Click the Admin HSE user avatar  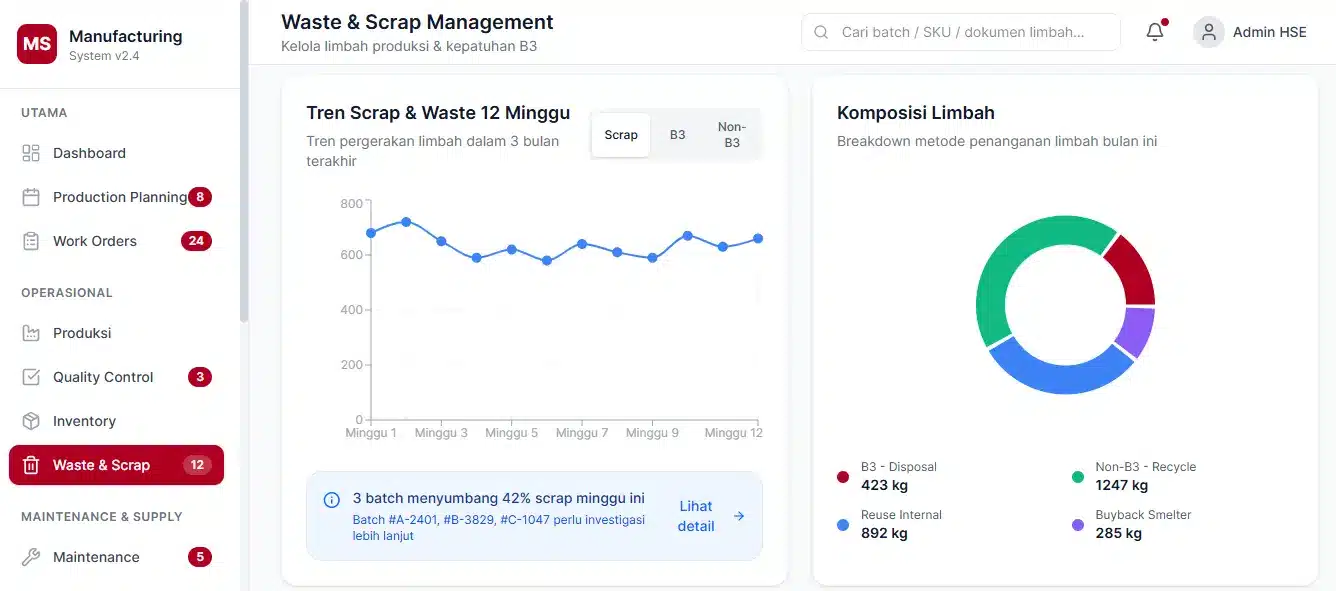pos(1208,32)
